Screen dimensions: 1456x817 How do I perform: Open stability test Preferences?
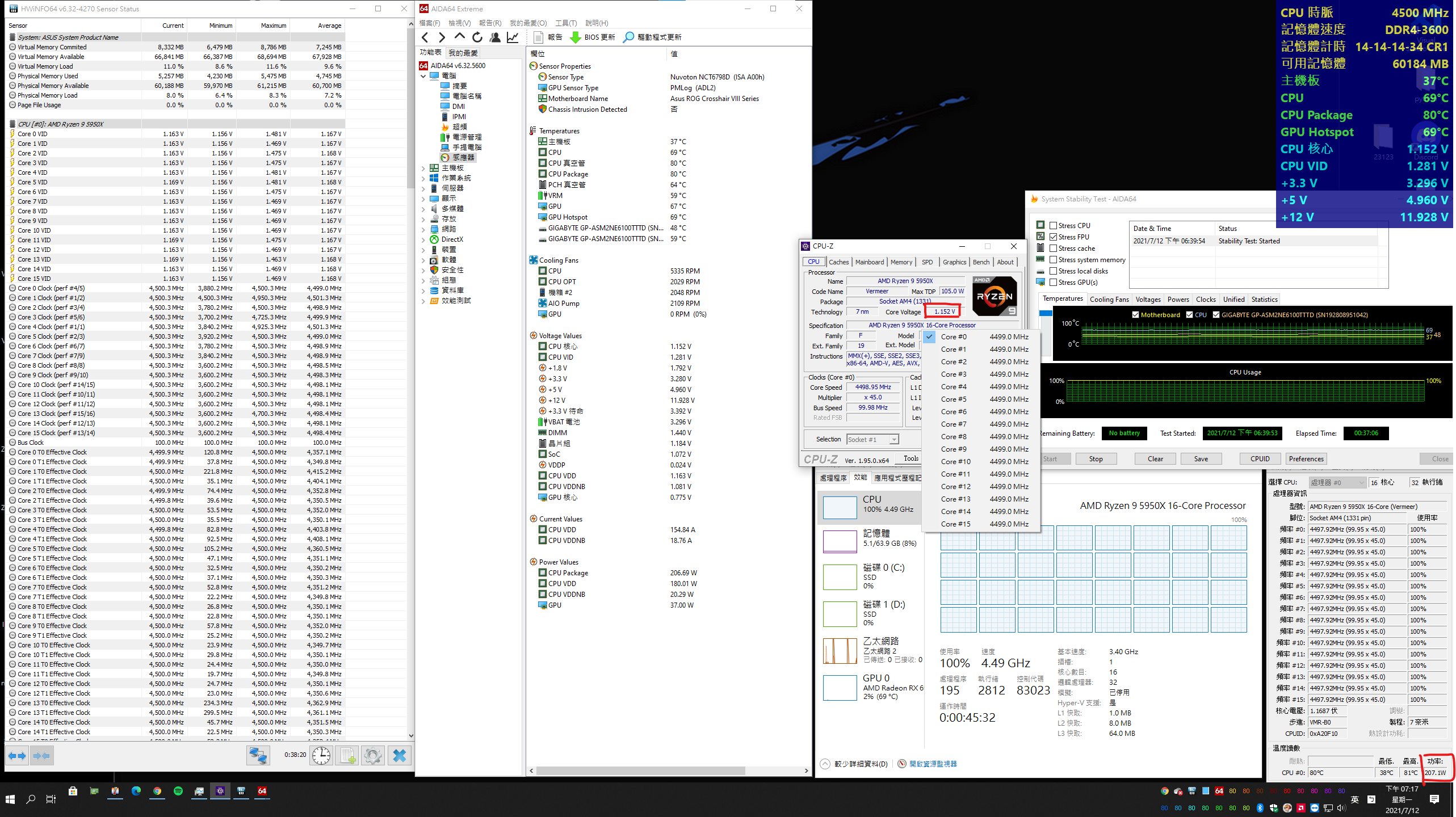pos(1306,458)
